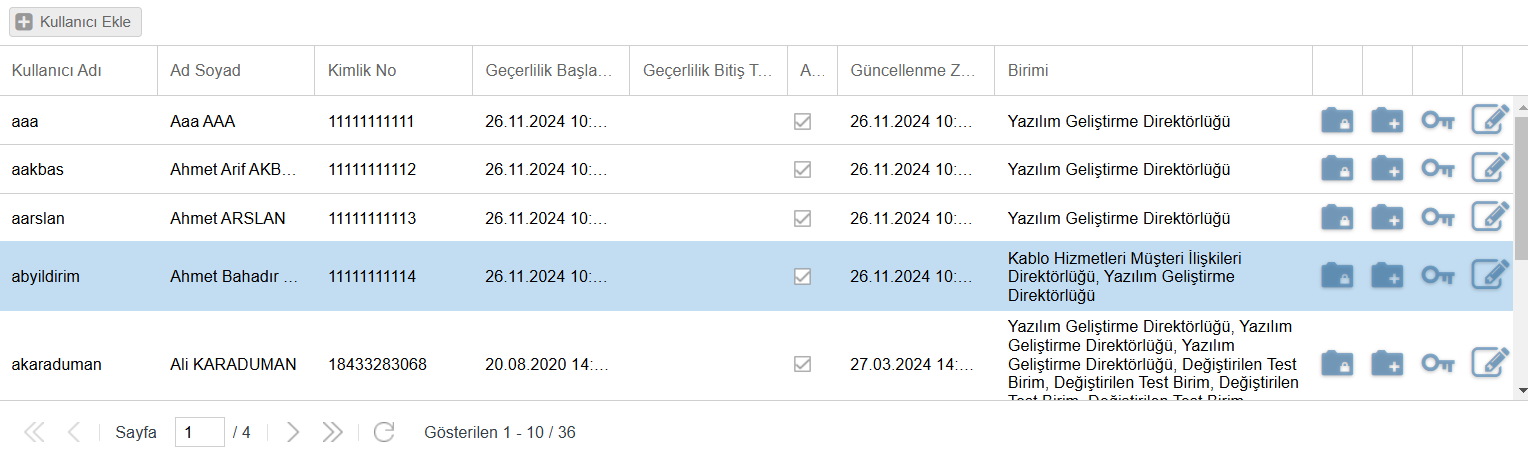This screenshot has height=462, width=1528.
Task: Toggle active checkbox for aarslan
Action: tap(802, 218)
